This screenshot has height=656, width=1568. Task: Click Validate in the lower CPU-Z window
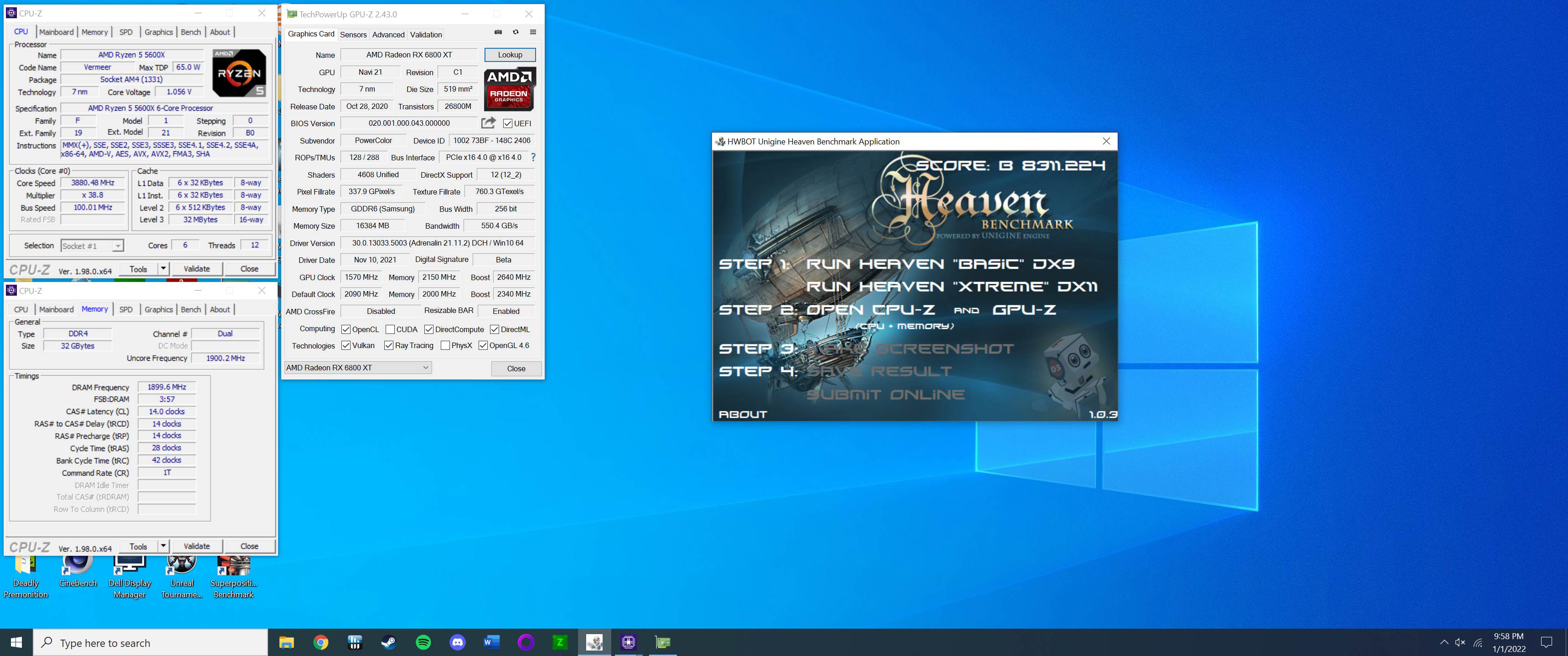tap(196, 546)
